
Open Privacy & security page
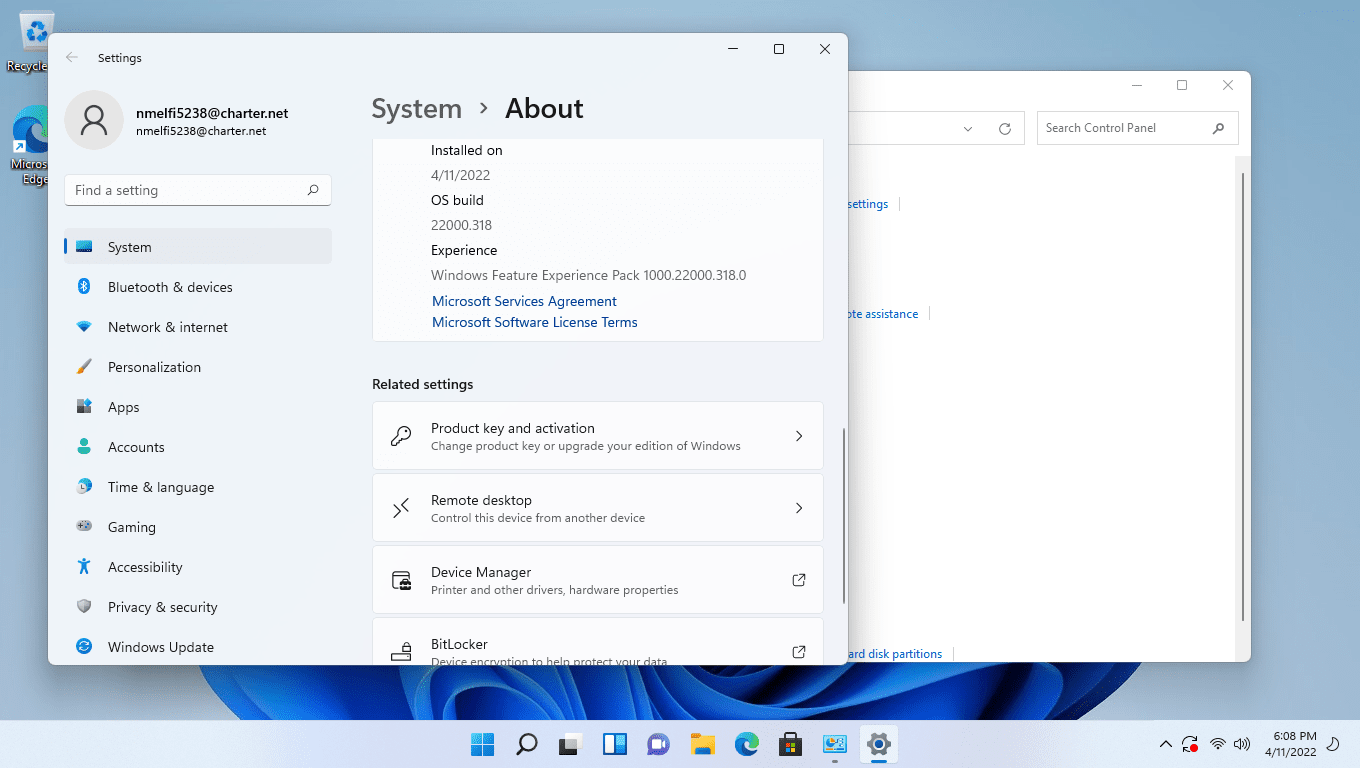[x=198, y=607]
